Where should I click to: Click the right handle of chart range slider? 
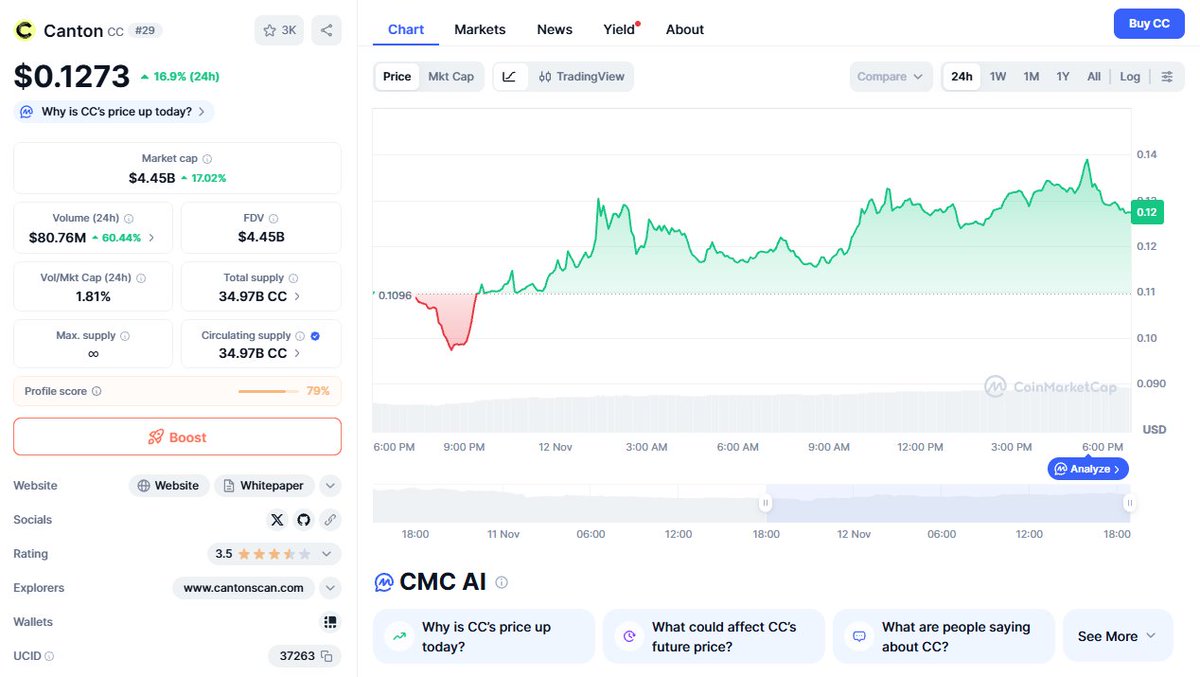[x=1129, y=503]
